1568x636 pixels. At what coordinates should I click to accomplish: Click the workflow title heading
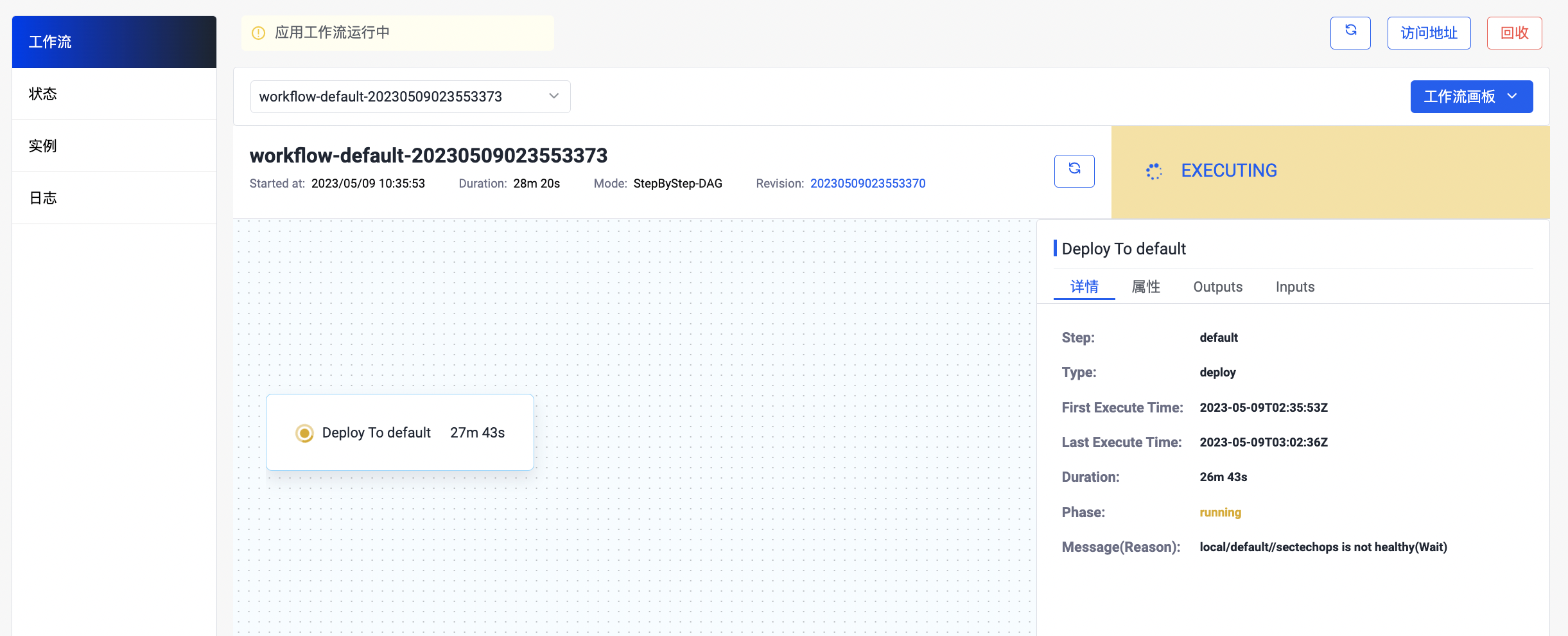click(x=428, y=155)
